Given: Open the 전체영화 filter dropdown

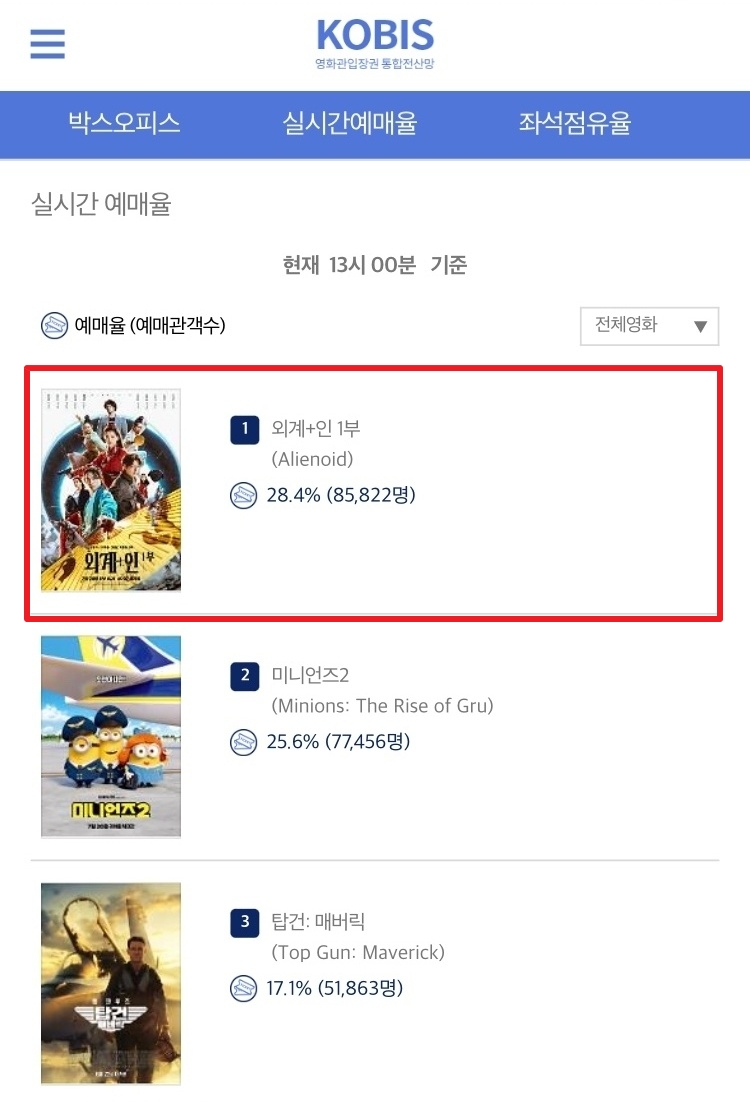Looking at the screenshot, I should point(649,325).
